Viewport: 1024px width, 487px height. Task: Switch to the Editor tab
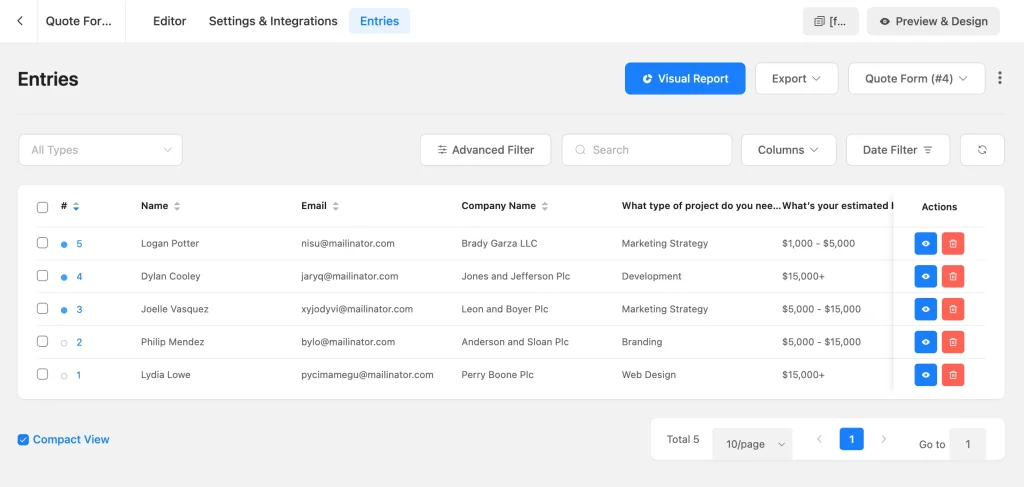tap(170, 21)
